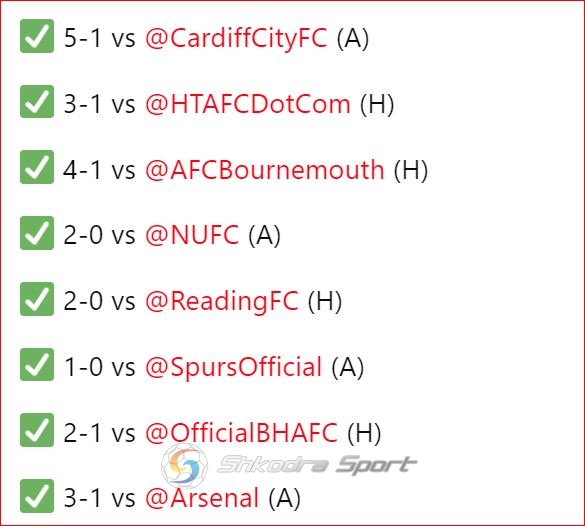
Task: Click the green checkmark beside the 2-1 OfficialBHAFC result
Action: [x=37, y=430]
